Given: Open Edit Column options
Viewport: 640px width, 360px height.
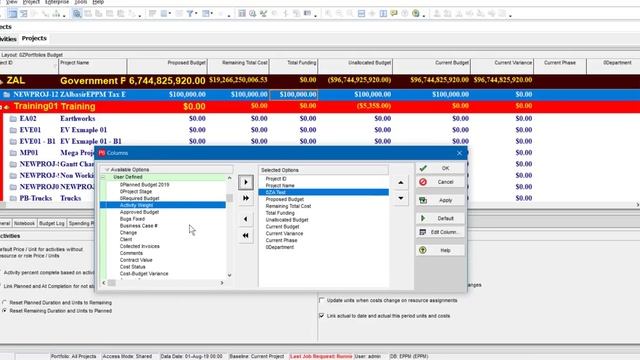Looking at the screenshot, I should 440,232.
